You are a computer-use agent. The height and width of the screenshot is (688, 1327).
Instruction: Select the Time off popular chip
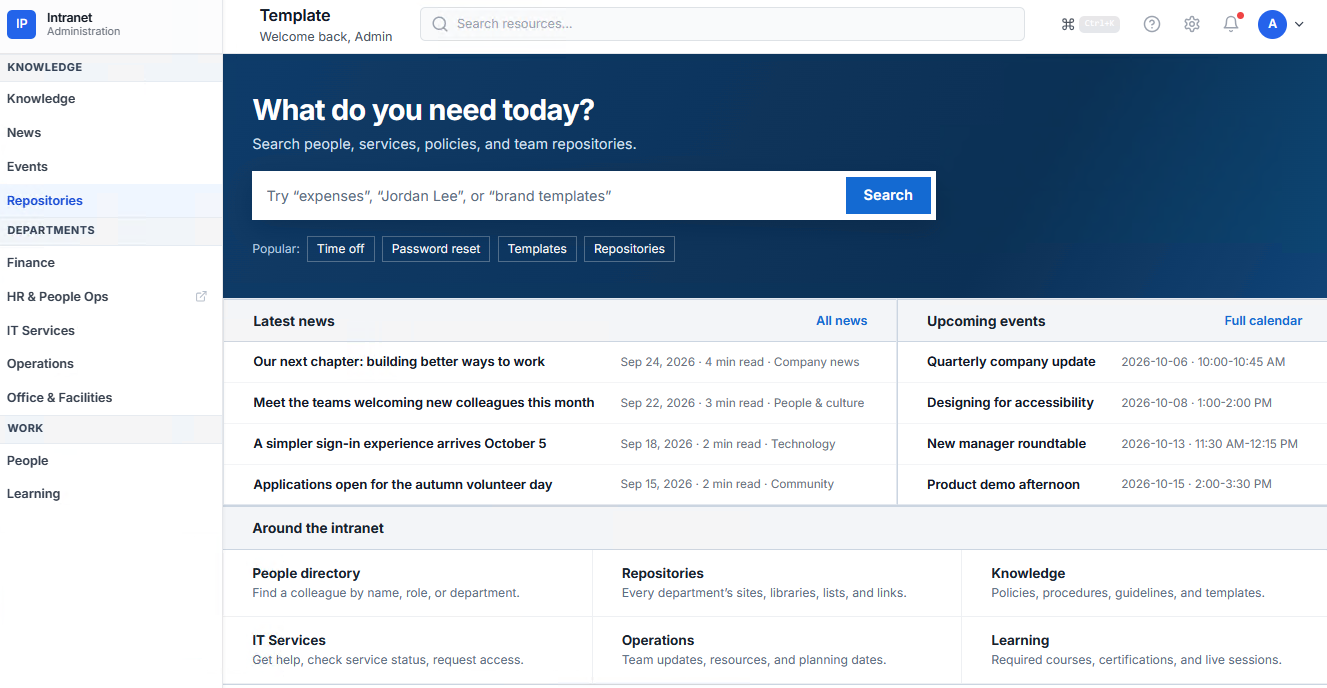(x=341, y=249)
